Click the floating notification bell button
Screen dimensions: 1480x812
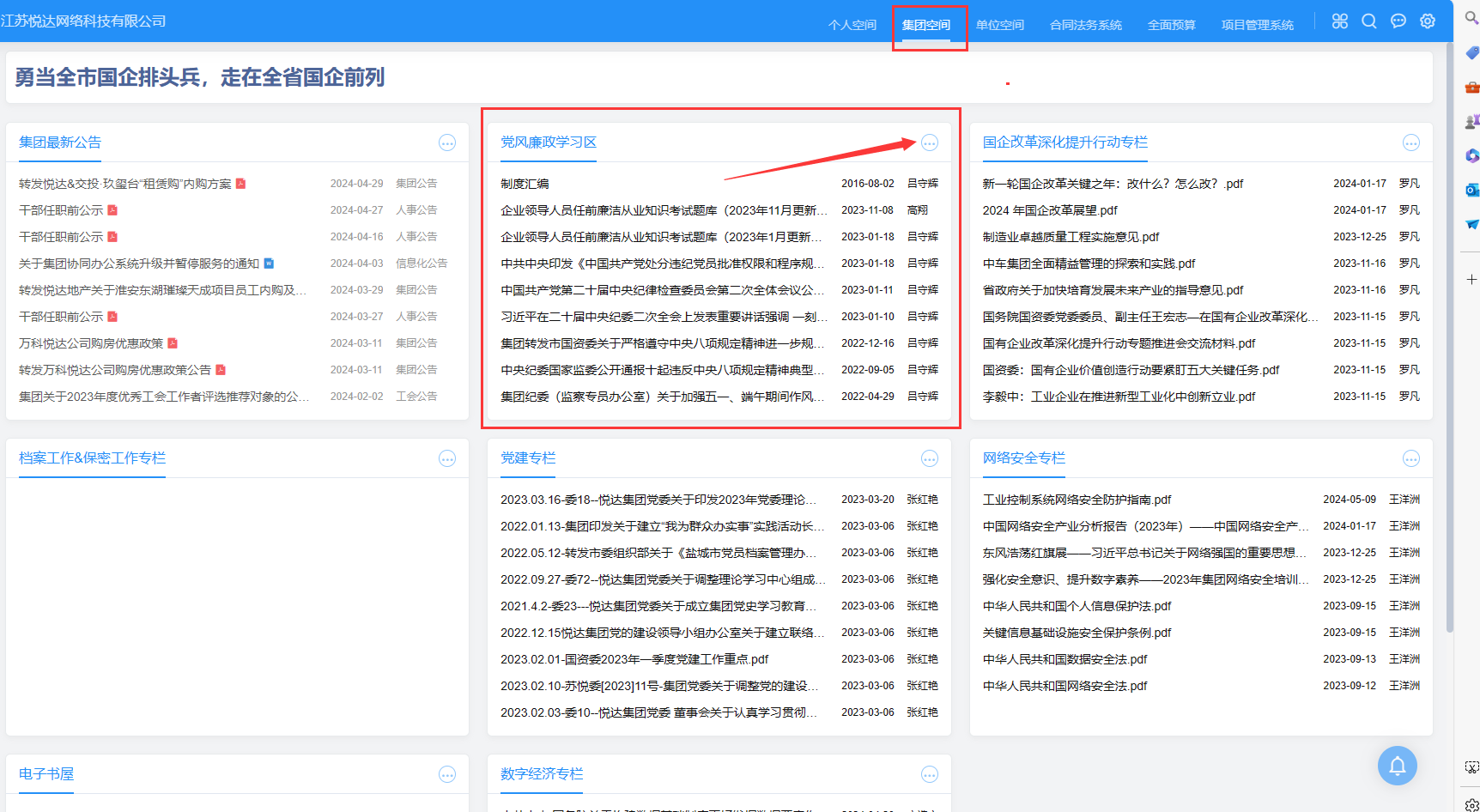pyautogui.click(x=1397, y=766)
